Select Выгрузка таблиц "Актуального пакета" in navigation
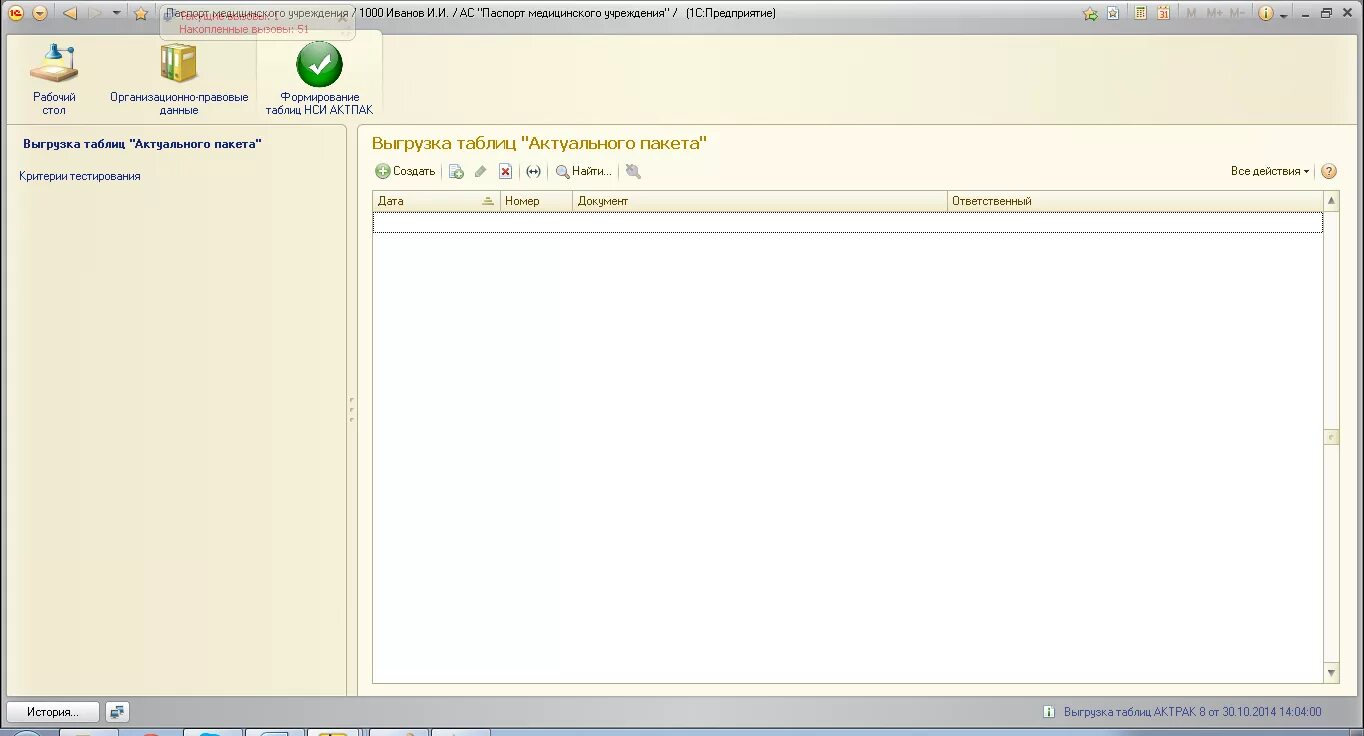Screen dimensions: 1364x736 click(x=142, y=144)
